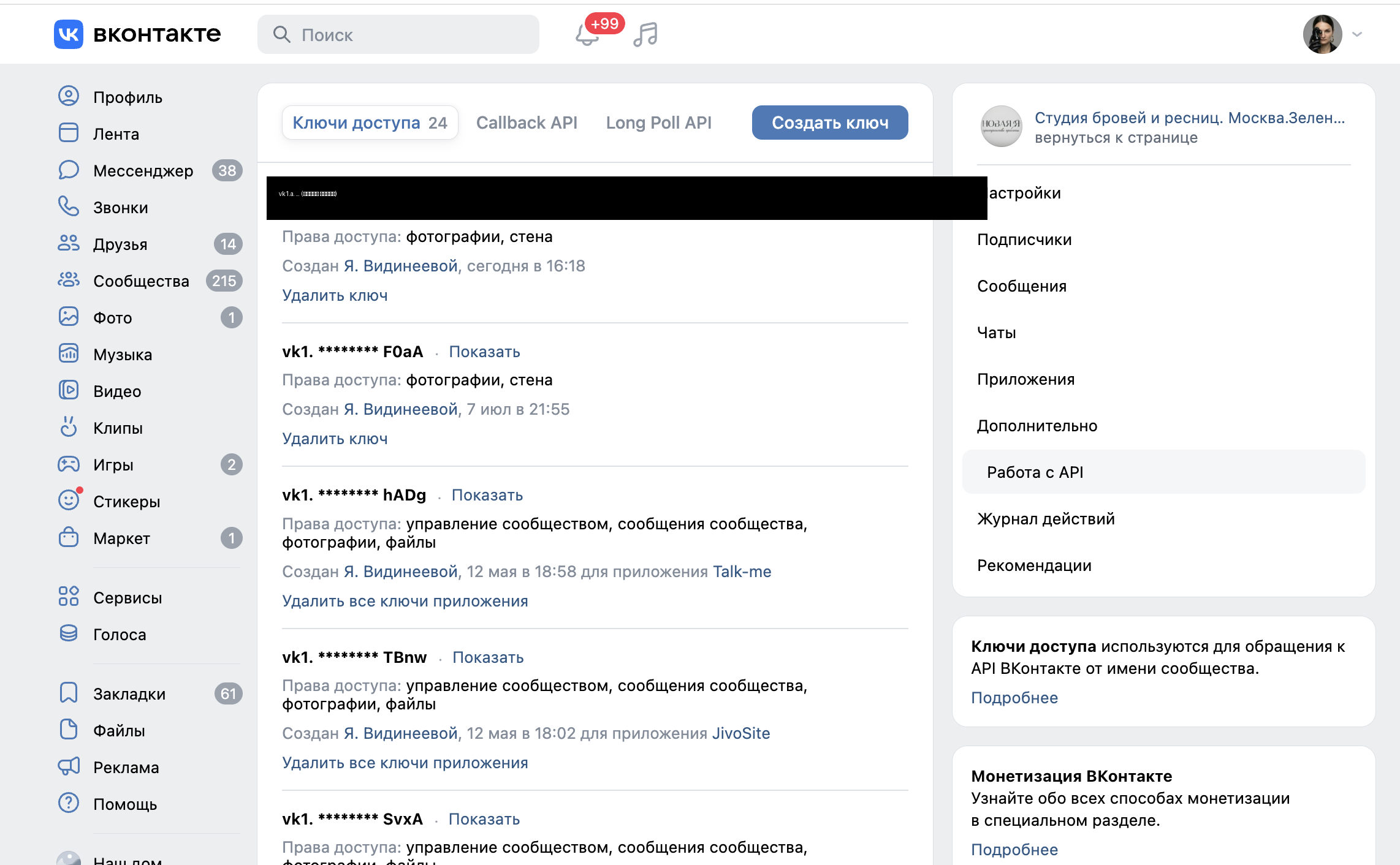
Task: Select Работа с API menu item
Action: [1163, 472]
